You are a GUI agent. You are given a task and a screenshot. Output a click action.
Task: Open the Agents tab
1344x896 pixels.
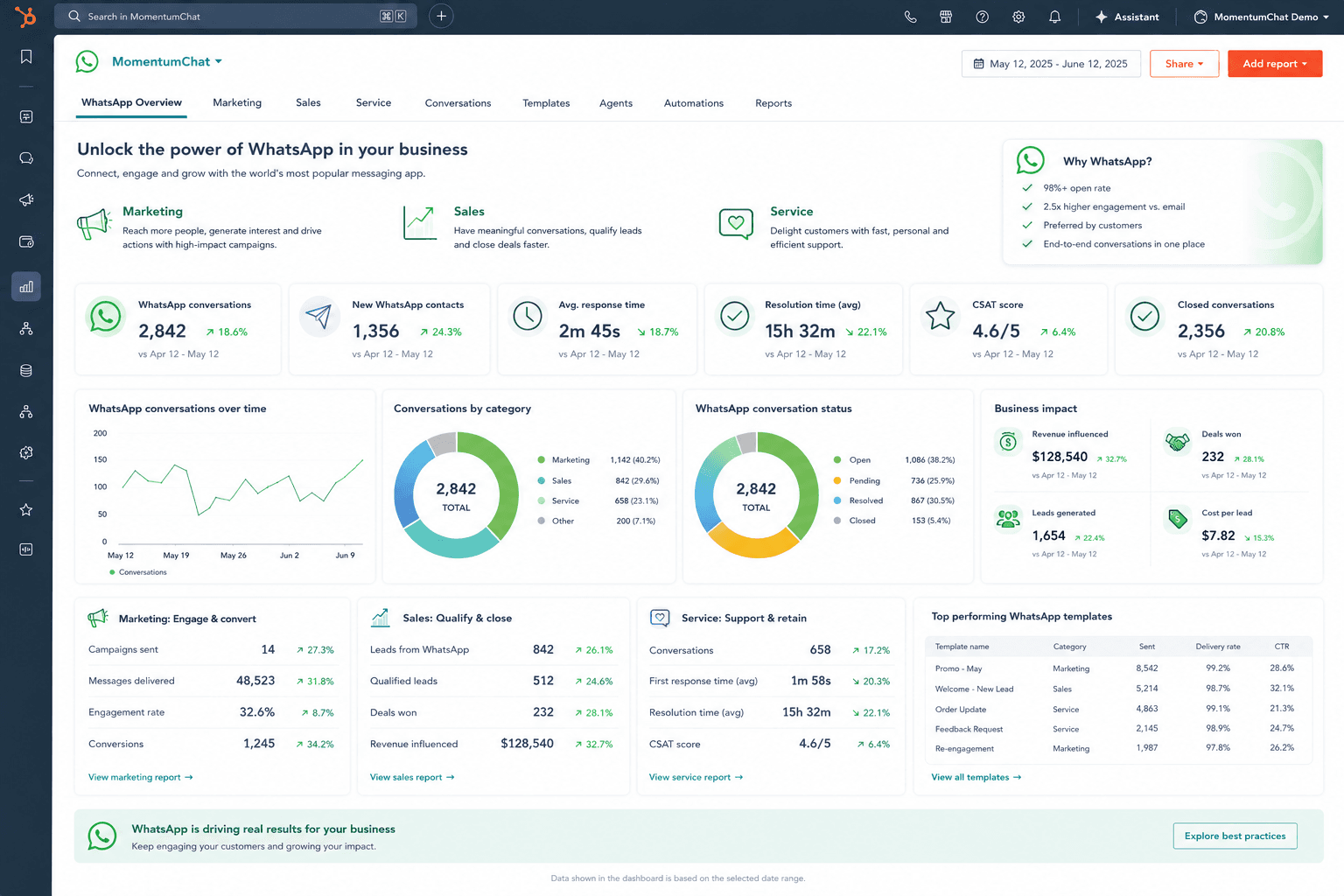pos(616,103)
